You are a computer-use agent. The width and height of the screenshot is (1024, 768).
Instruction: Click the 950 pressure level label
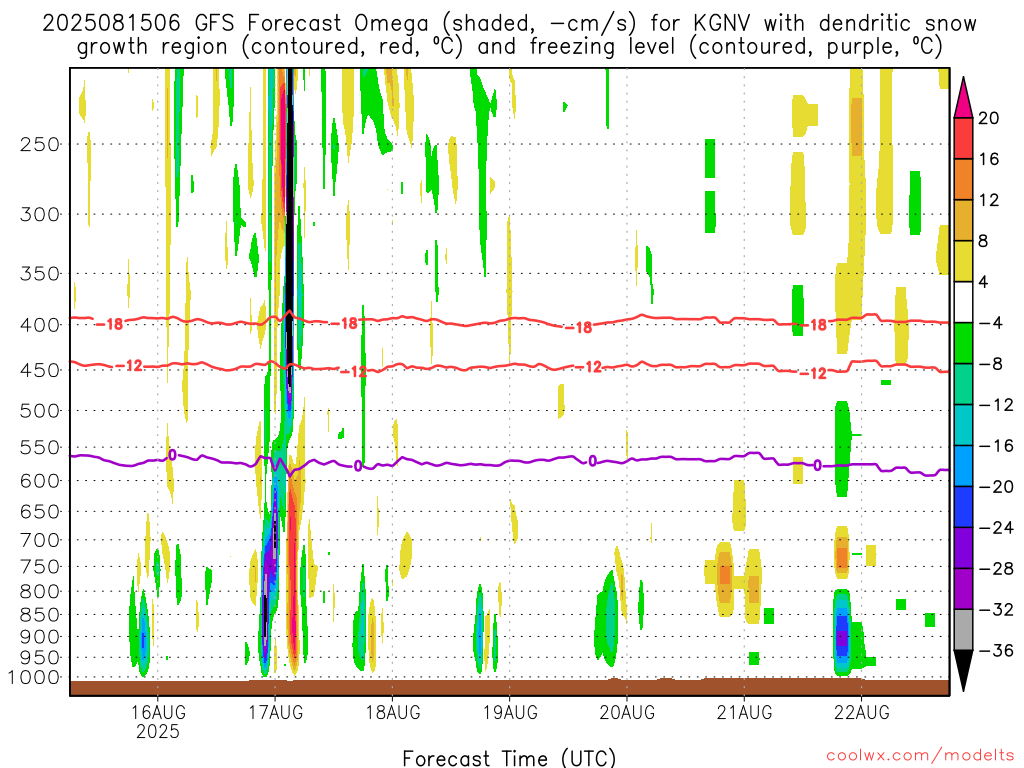coord(40,658)
